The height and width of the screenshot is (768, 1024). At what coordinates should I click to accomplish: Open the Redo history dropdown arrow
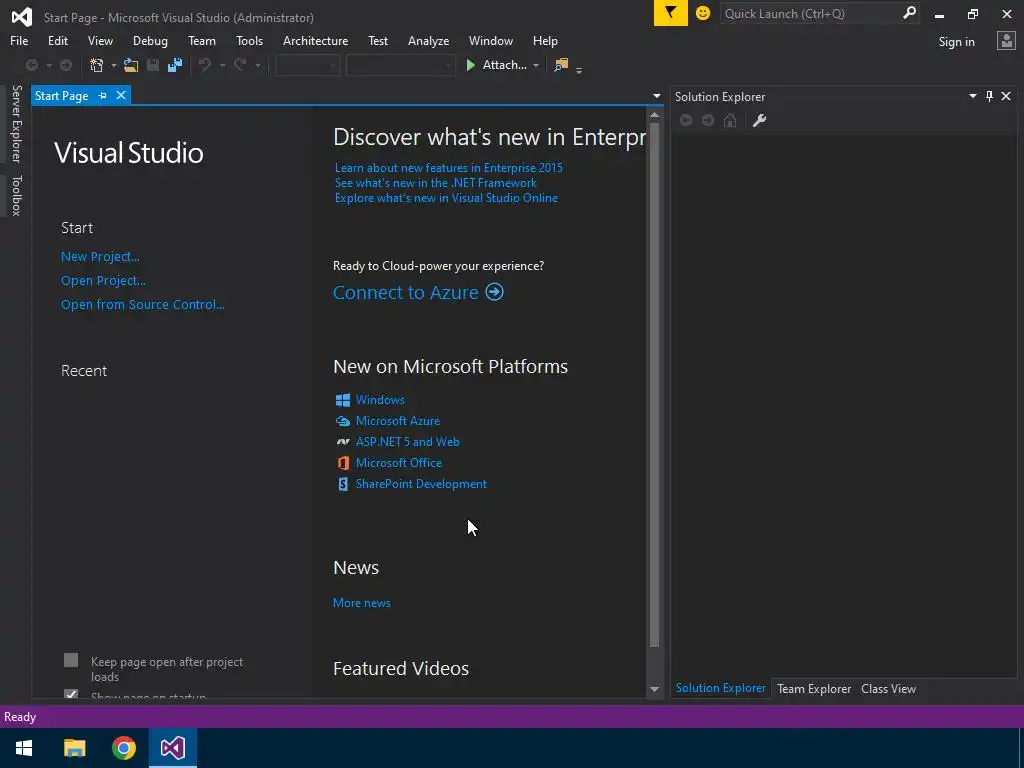(x=258, y=65)
